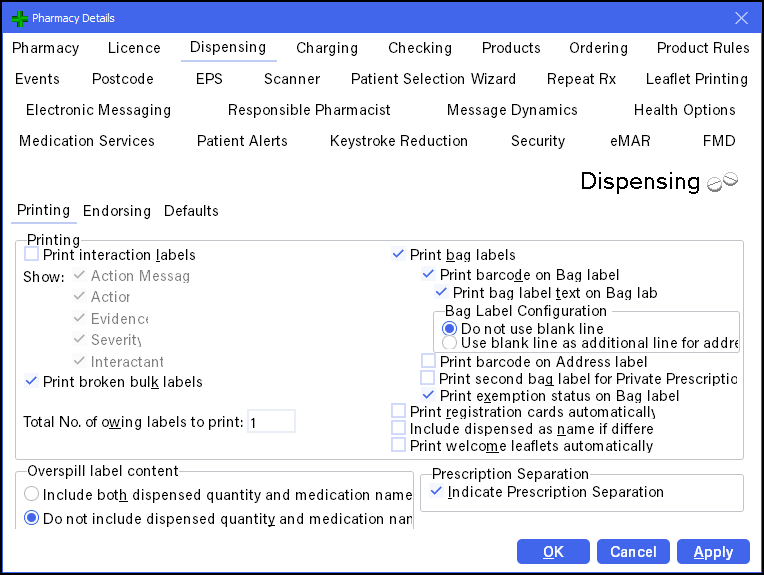Switch to the FMD tab
The image size is (764, 575).
coord(719,141)
